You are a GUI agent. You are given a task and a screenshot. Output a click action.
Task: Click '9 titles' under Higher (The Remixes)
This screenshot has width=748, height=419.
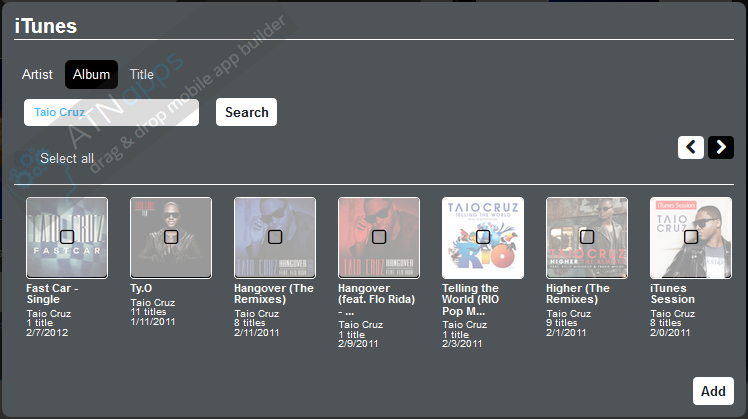pos(561,323)
